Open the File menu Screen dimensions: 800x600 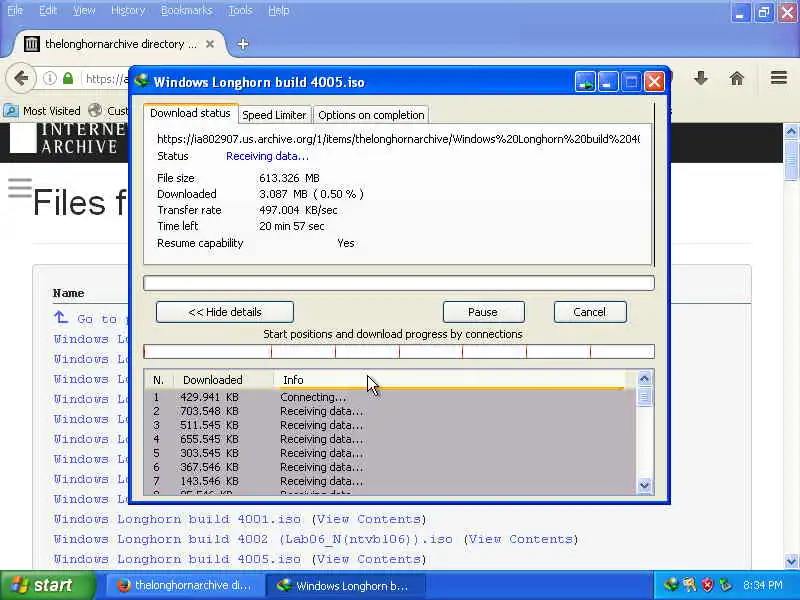15,10
